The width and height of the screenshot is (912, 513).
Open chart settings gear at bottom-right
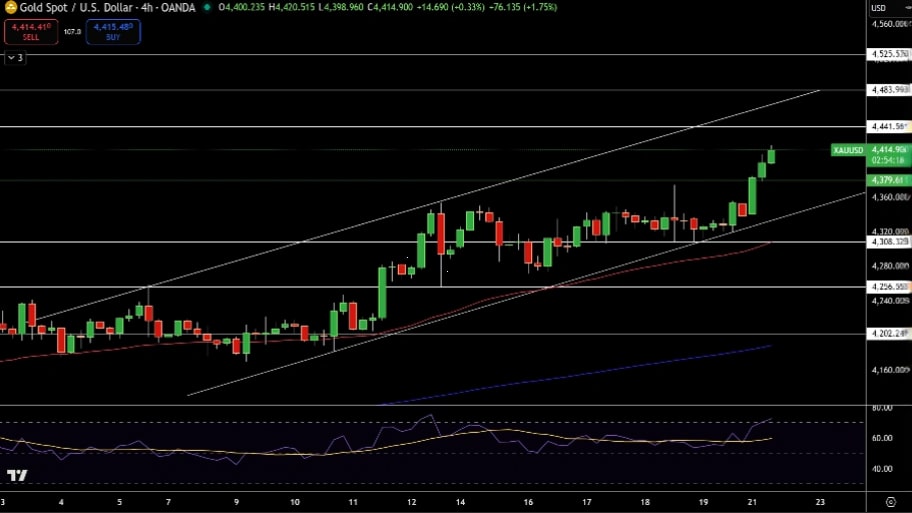(x=889, y=502)
